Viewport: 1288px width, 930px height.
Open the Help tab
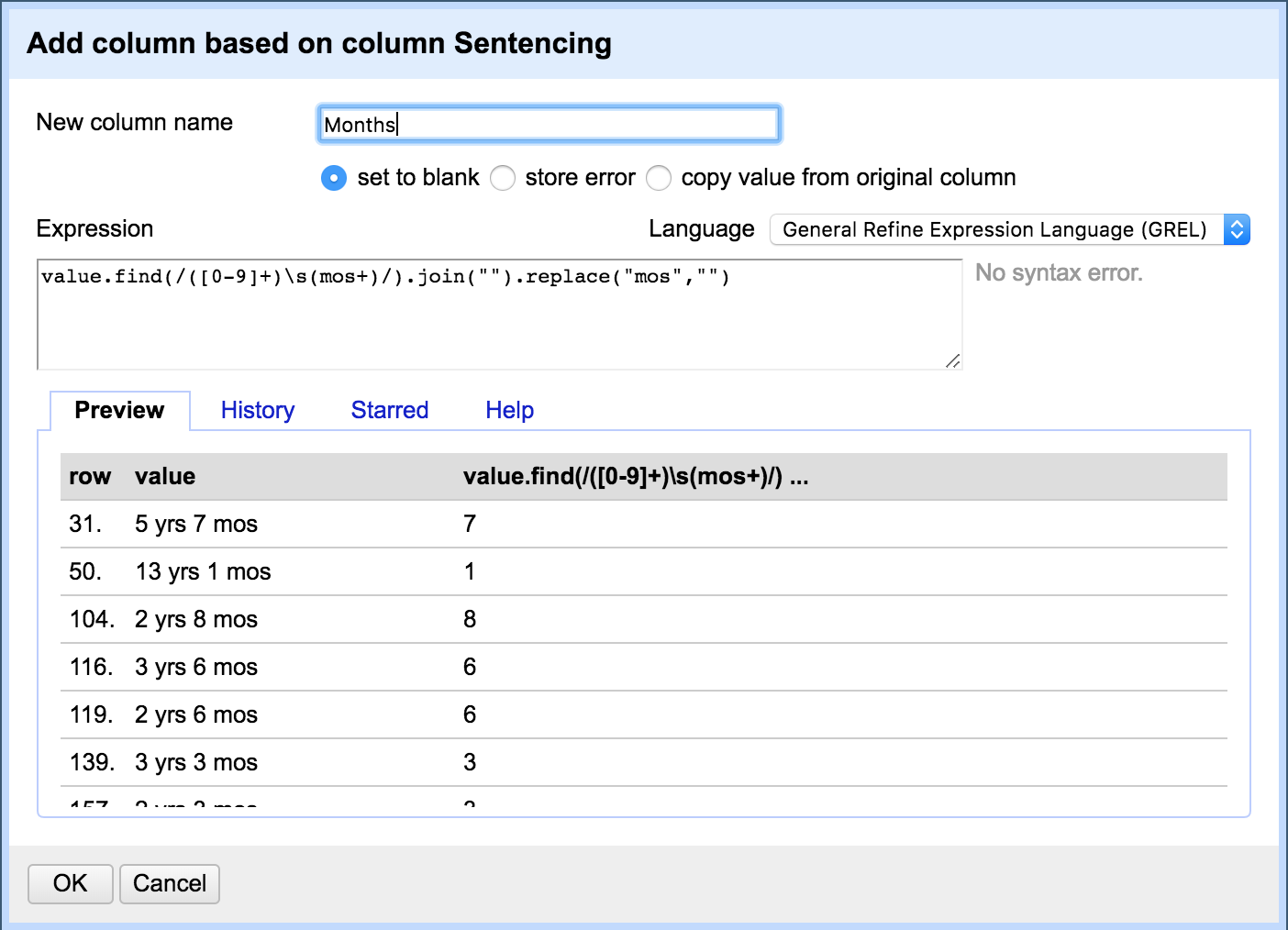coord(509,410)
